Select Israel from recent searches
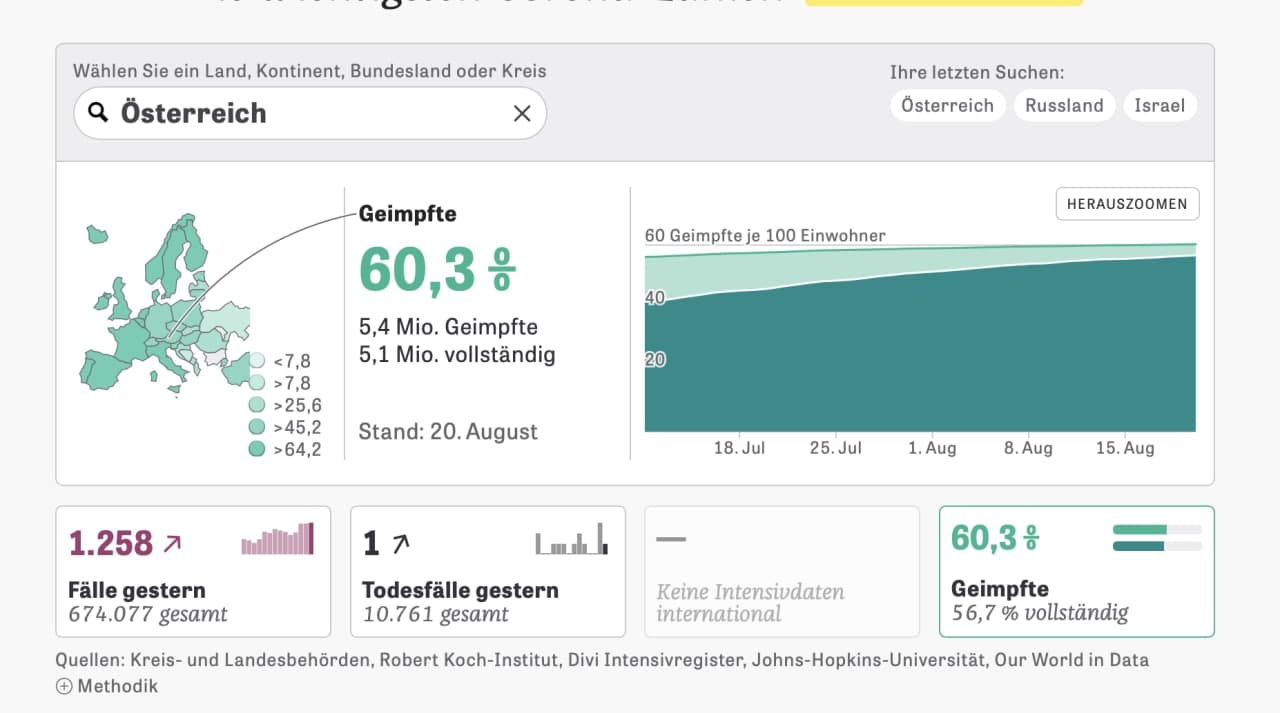The width and height of the screenshot is (1280, 713). pyautogui.click(x=1159, y=105)
